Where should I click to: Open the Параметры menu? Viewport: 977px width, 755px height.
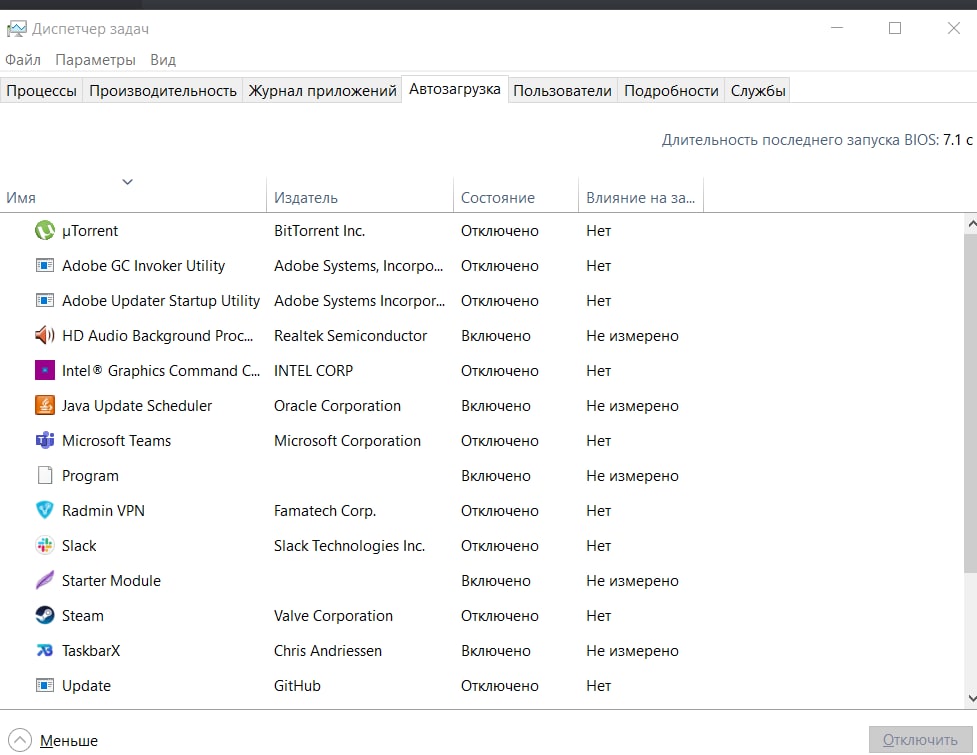pyautogui.click(x=95, y=60)
